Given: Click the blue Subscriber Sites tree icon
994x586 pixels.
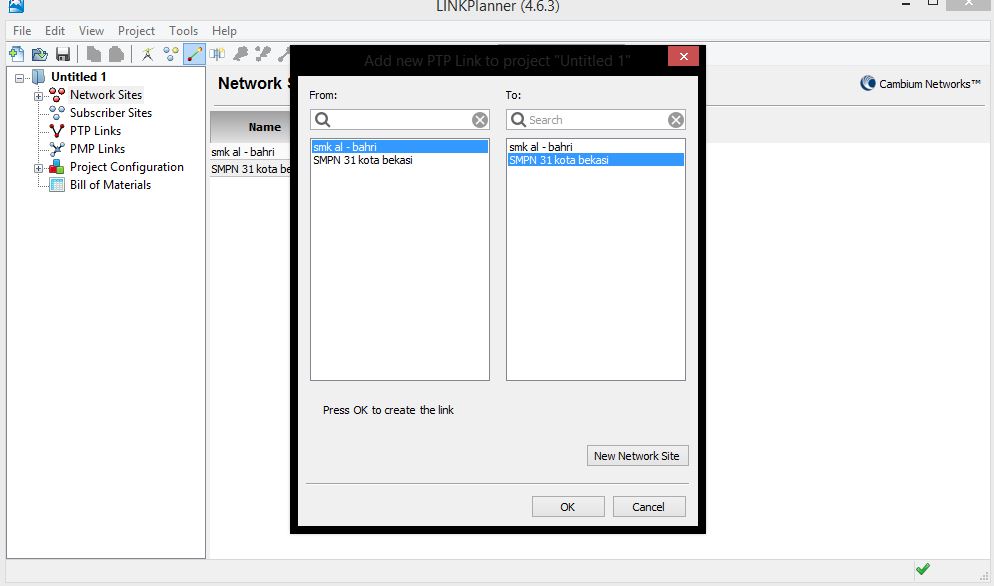Looking at the screenshot, I should pos(56,112).
